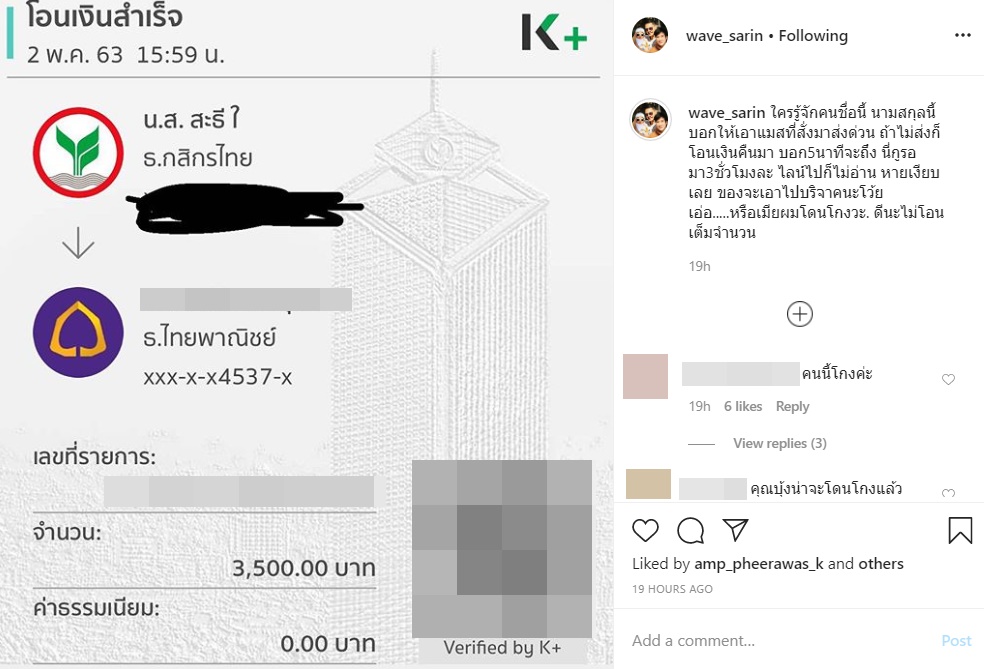Like the 'คุณบุ๋งน่าจะโดนโกงแล้ว' comment
Viewport: 984px width, 669px height.
[x=948, y=493]
